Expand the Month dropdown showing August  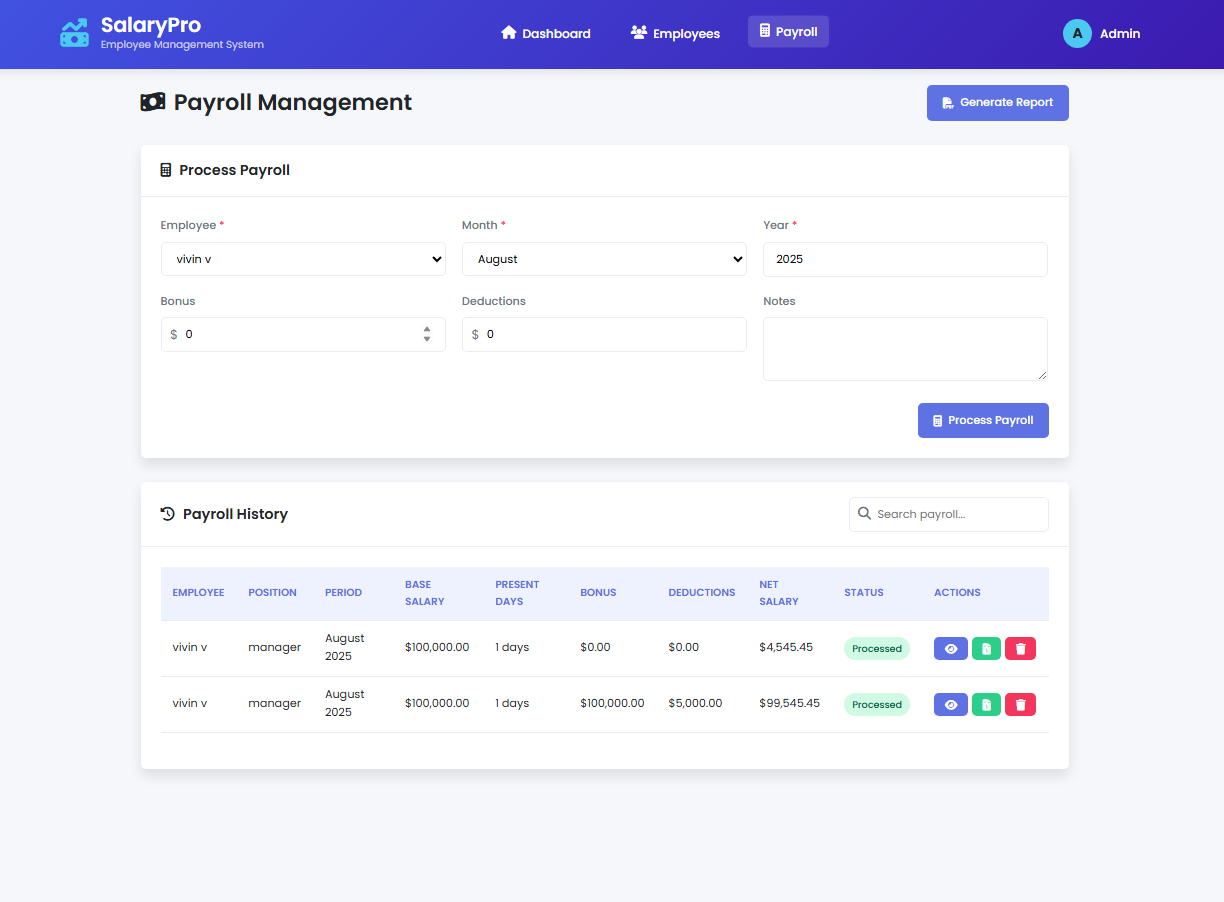coord(604,259)
